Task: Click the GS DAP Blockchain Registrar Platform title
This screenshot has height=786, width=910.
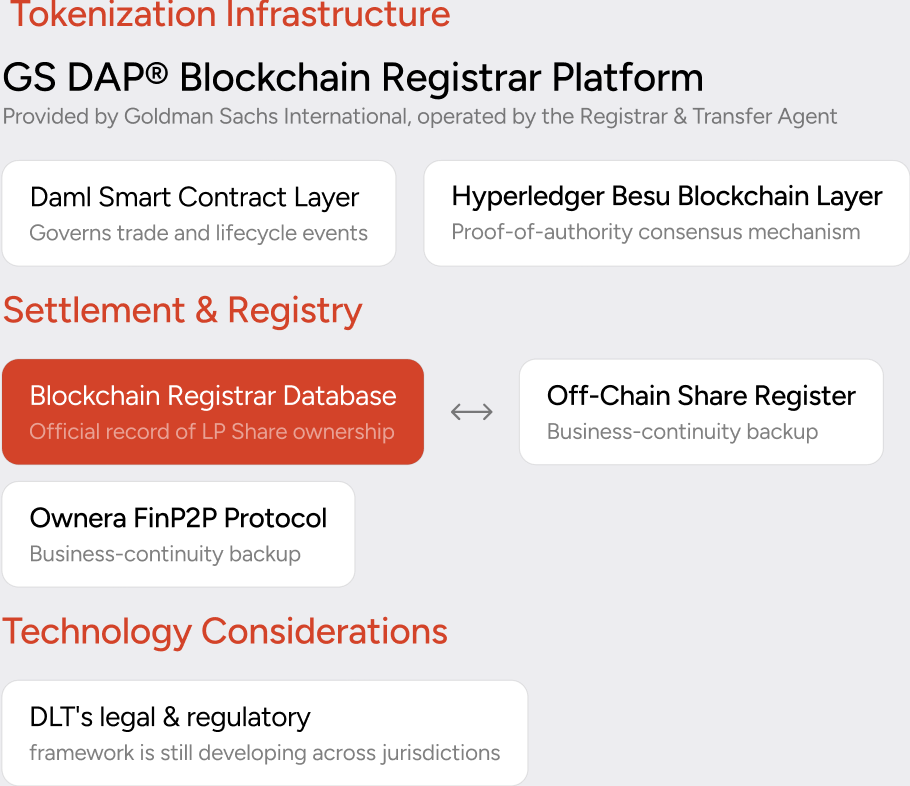Action: coord(353,77)
